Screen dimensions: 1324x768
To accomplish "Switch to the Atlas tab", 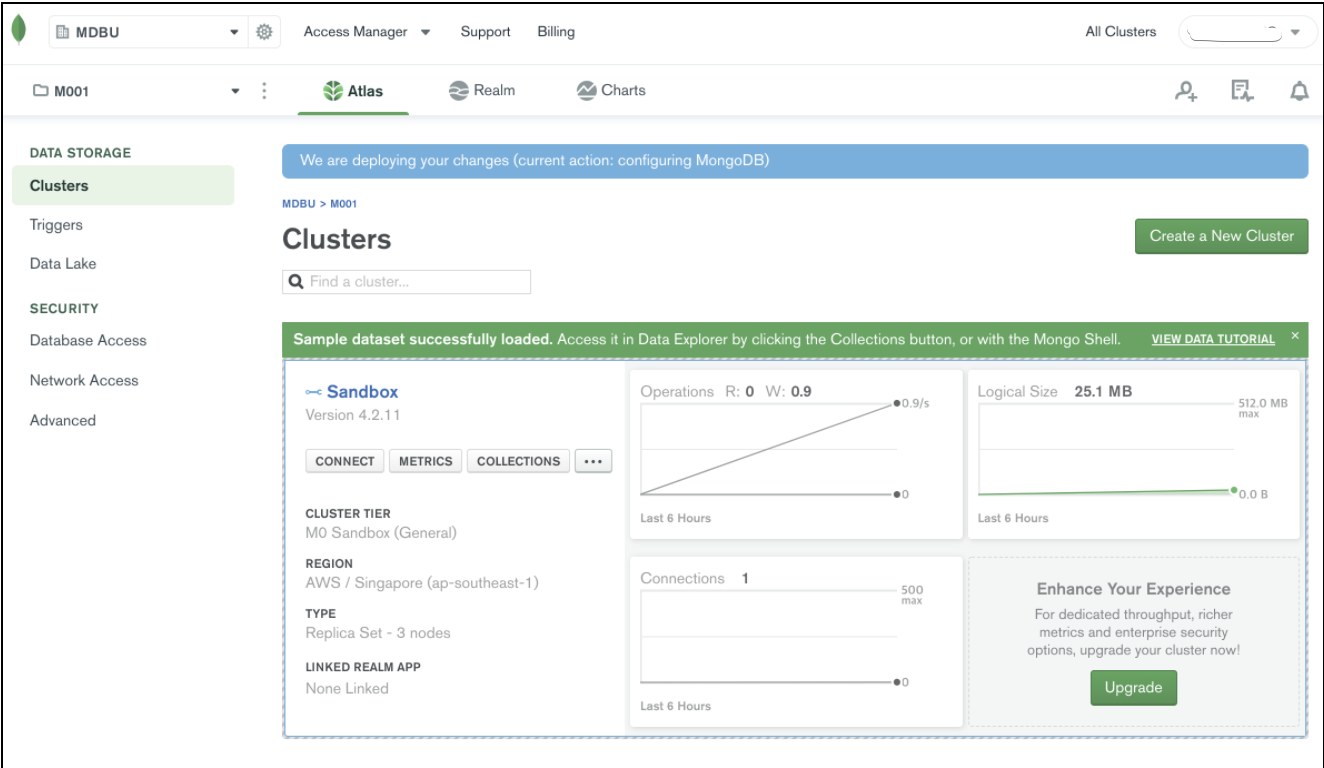I will (x=353, y=91).
